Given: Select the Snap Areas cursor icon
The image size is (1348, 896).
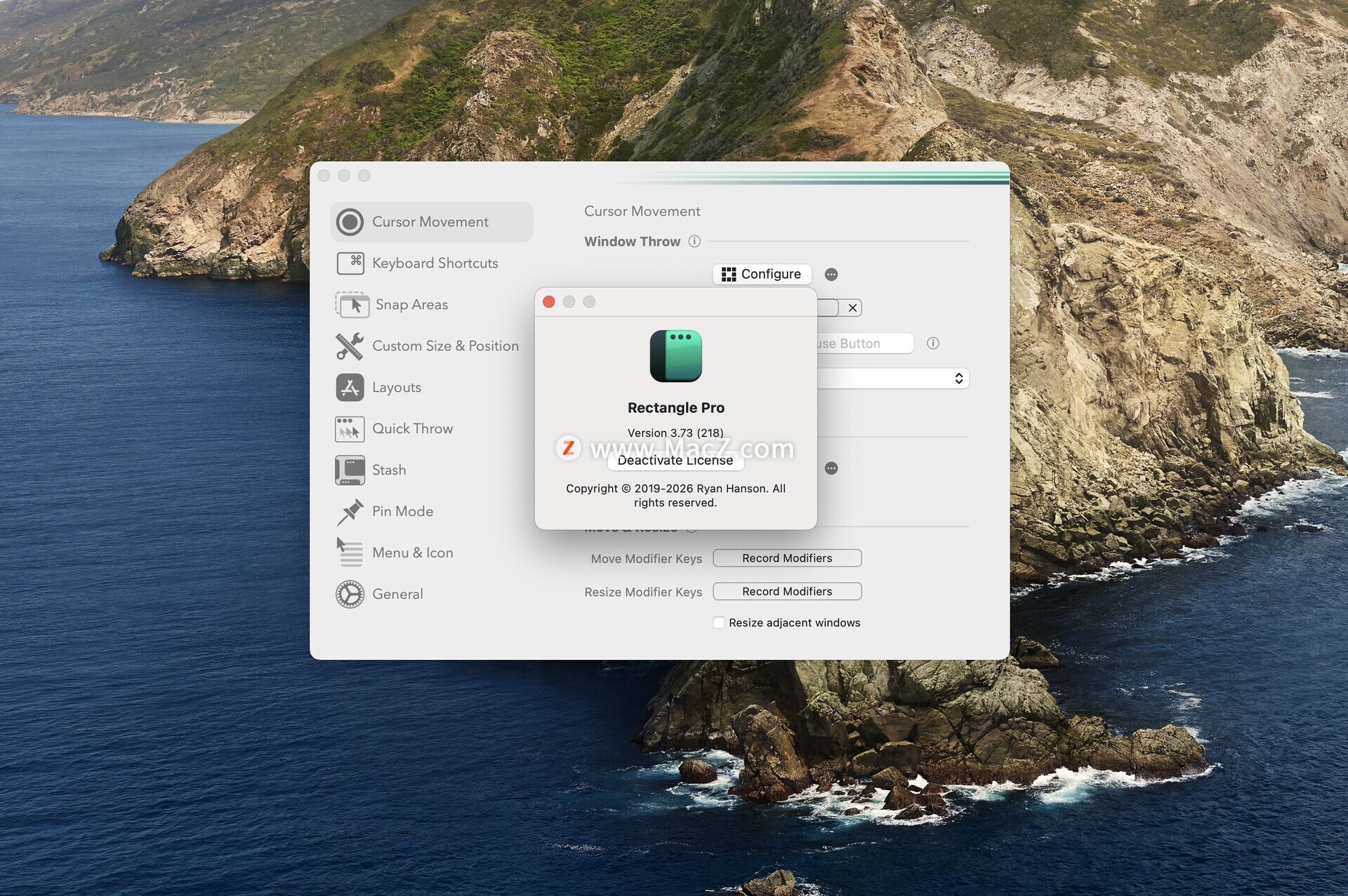Looking at the screenshot, I should pyautogui.click(x=352, y=305).
